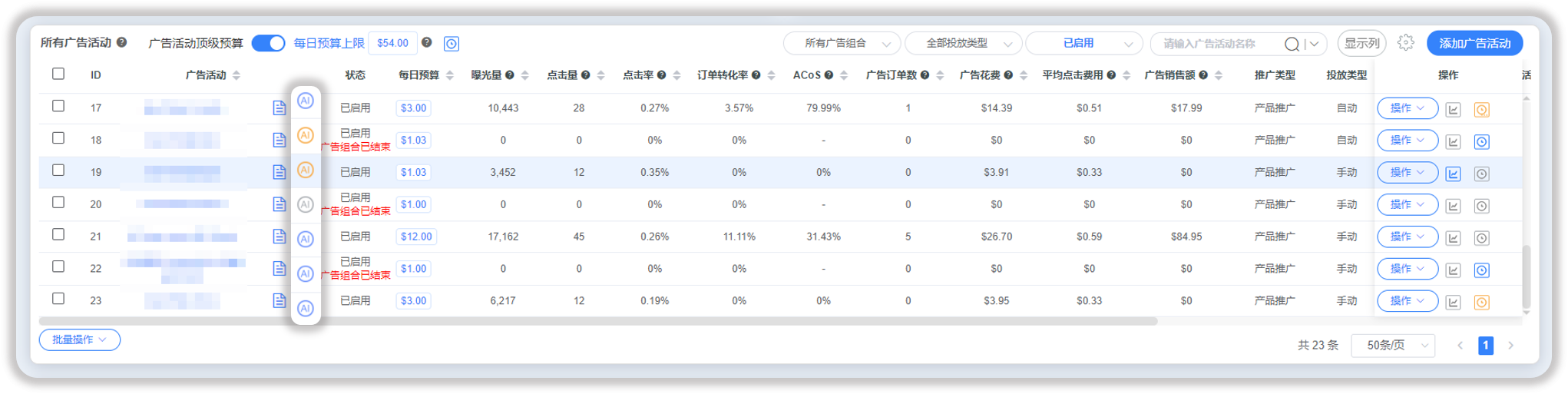Open orange schedule clock for campaign 17
This screenshot has width=1568, height=394.
(x=1482, y=110)
